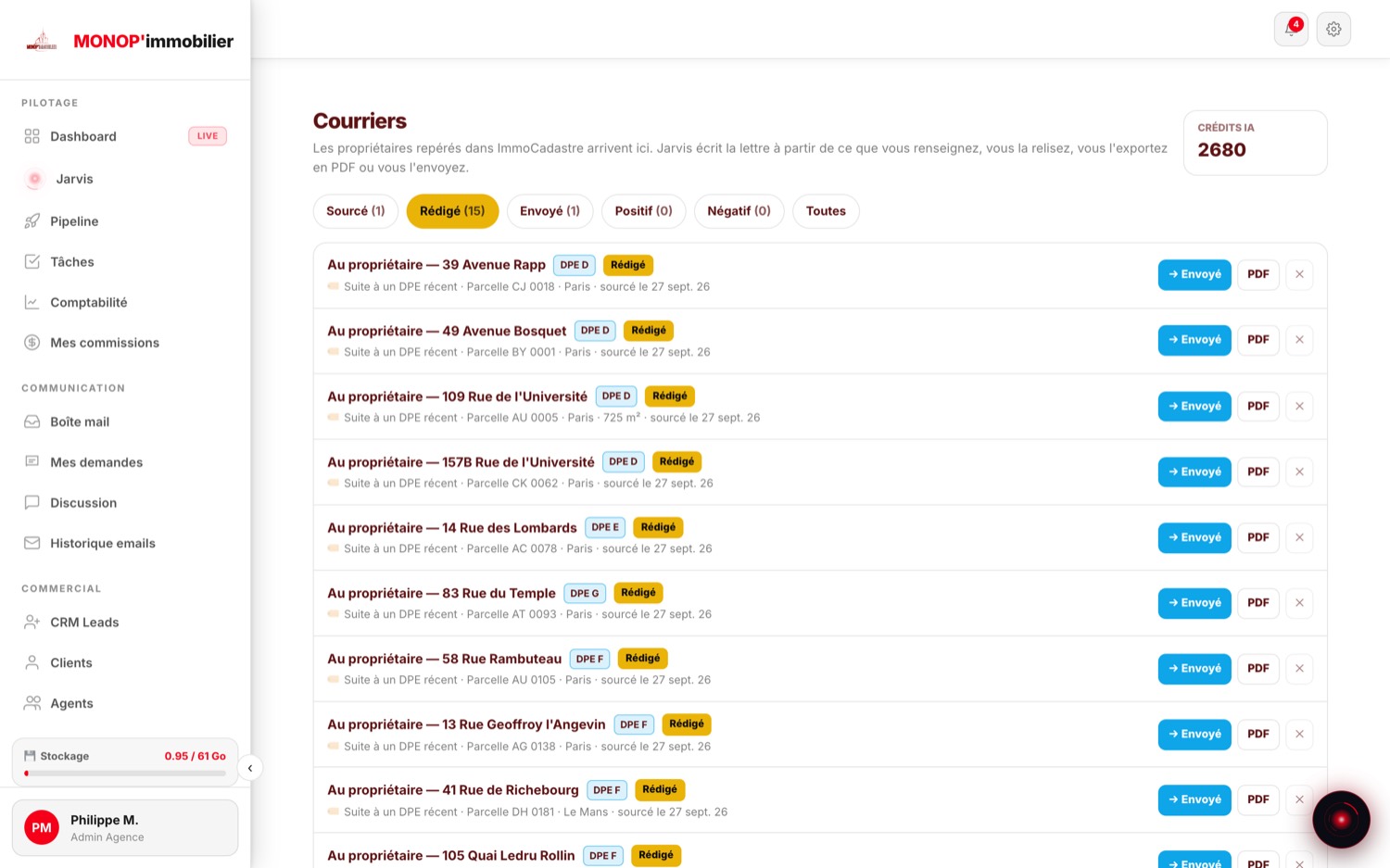Click the Stockage usage progress bar
1390x868 pixels.
125,773
